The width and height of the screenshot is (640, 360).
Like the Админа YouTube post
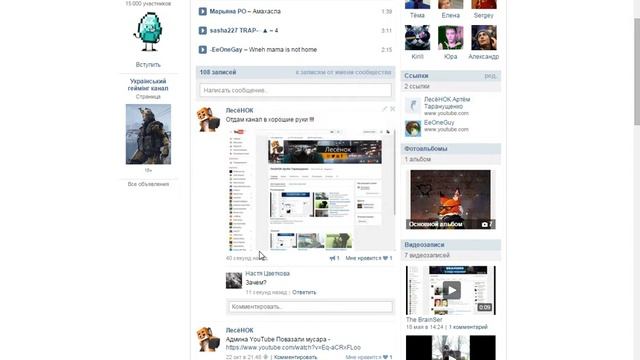point(369,357)
